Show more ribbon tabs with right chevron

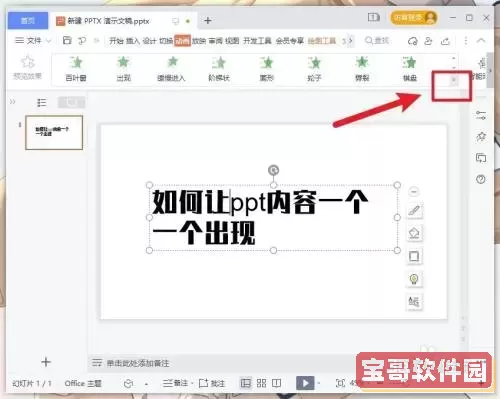point(350,41)
